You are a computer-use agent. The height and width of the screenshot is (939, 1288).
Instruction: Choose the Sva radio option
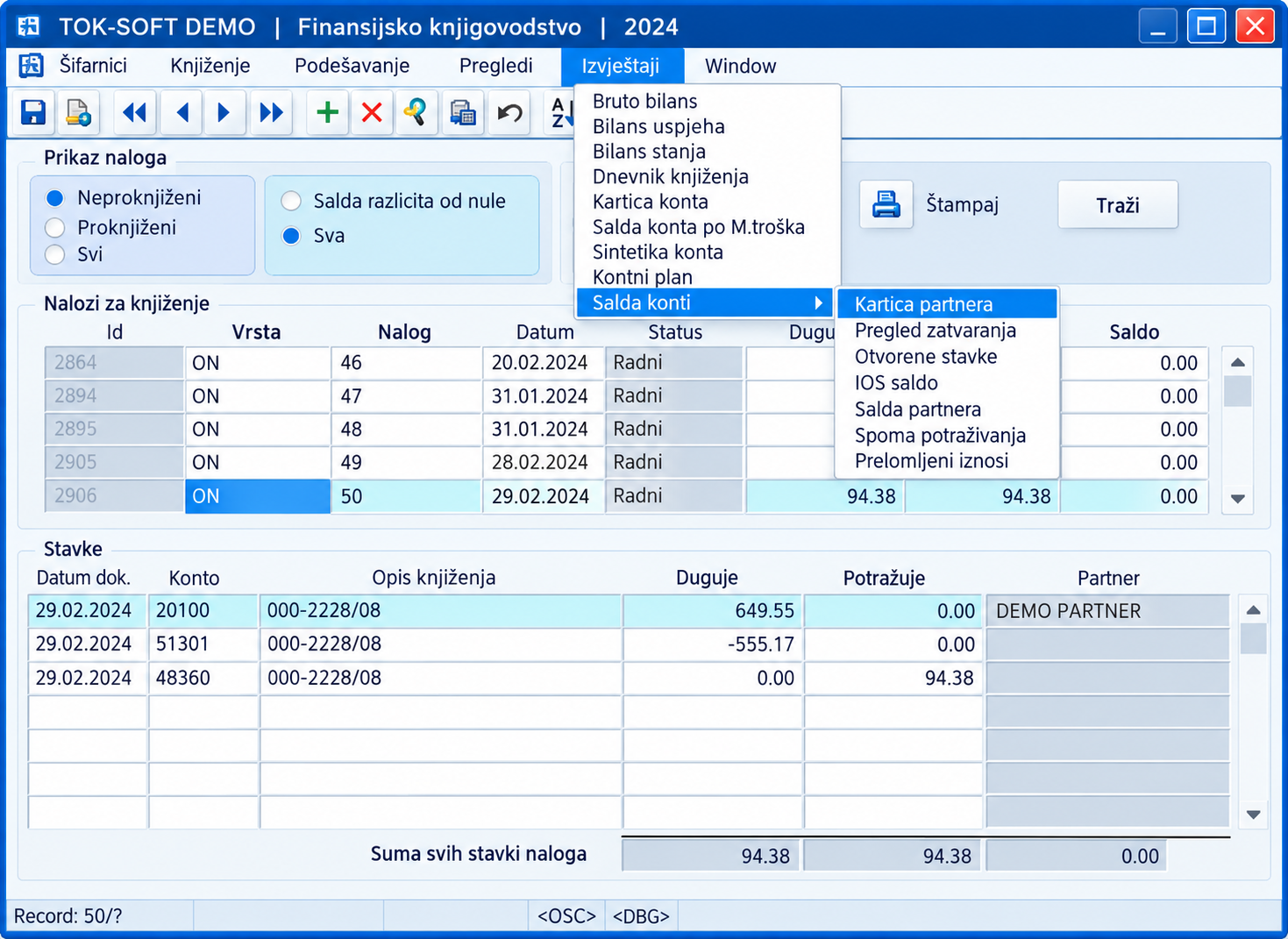point(291,236)
